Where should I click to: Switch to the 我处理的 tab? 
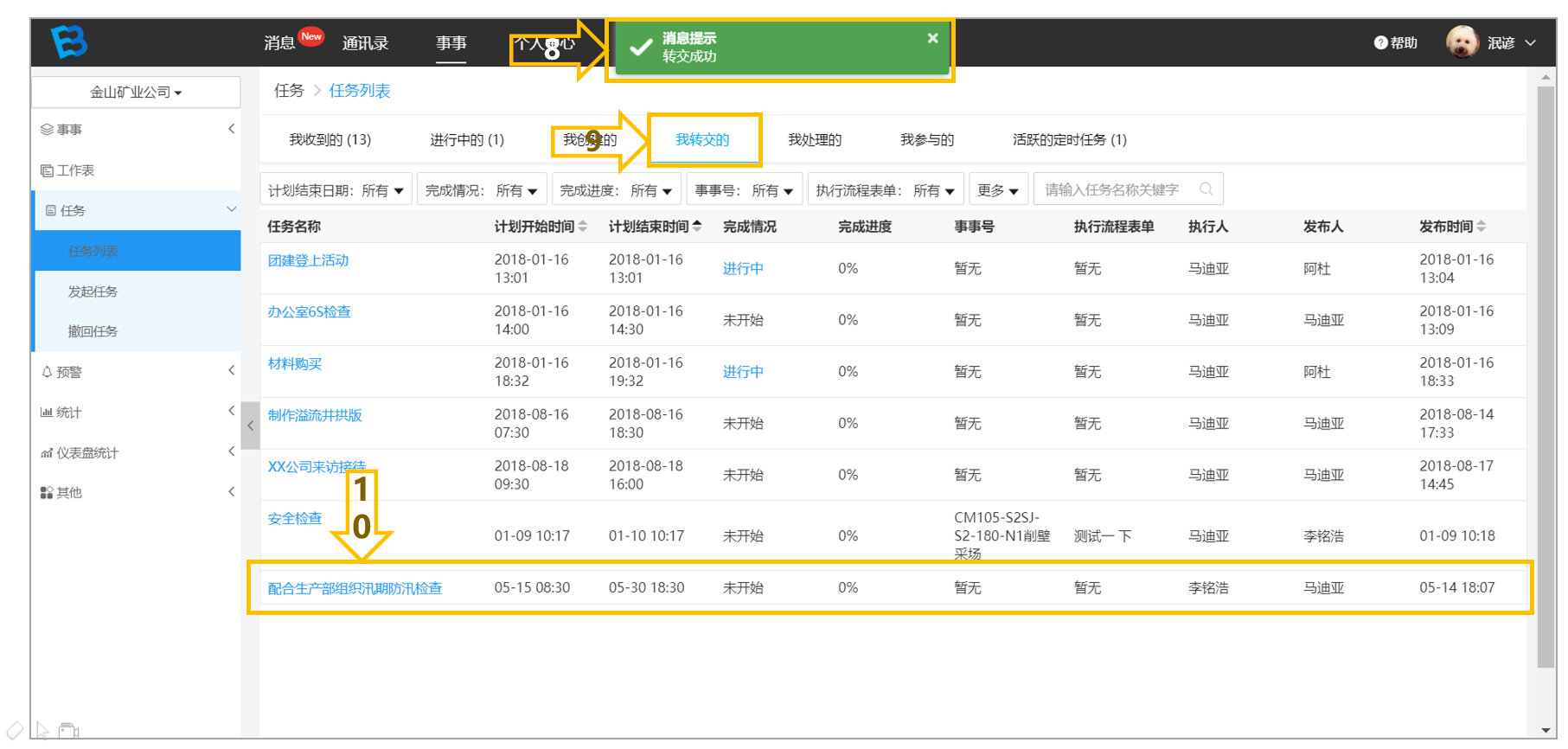pos(814,139)
